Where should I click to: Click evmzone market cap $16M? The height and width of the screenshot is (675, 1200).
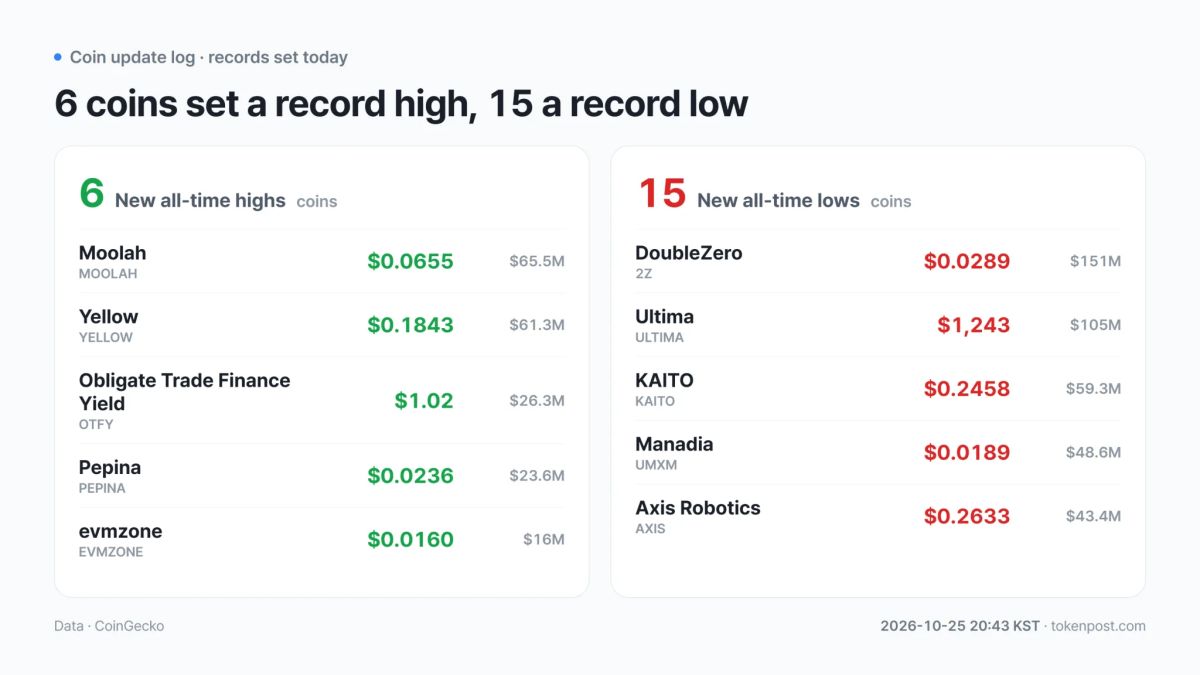click(544, 540)
